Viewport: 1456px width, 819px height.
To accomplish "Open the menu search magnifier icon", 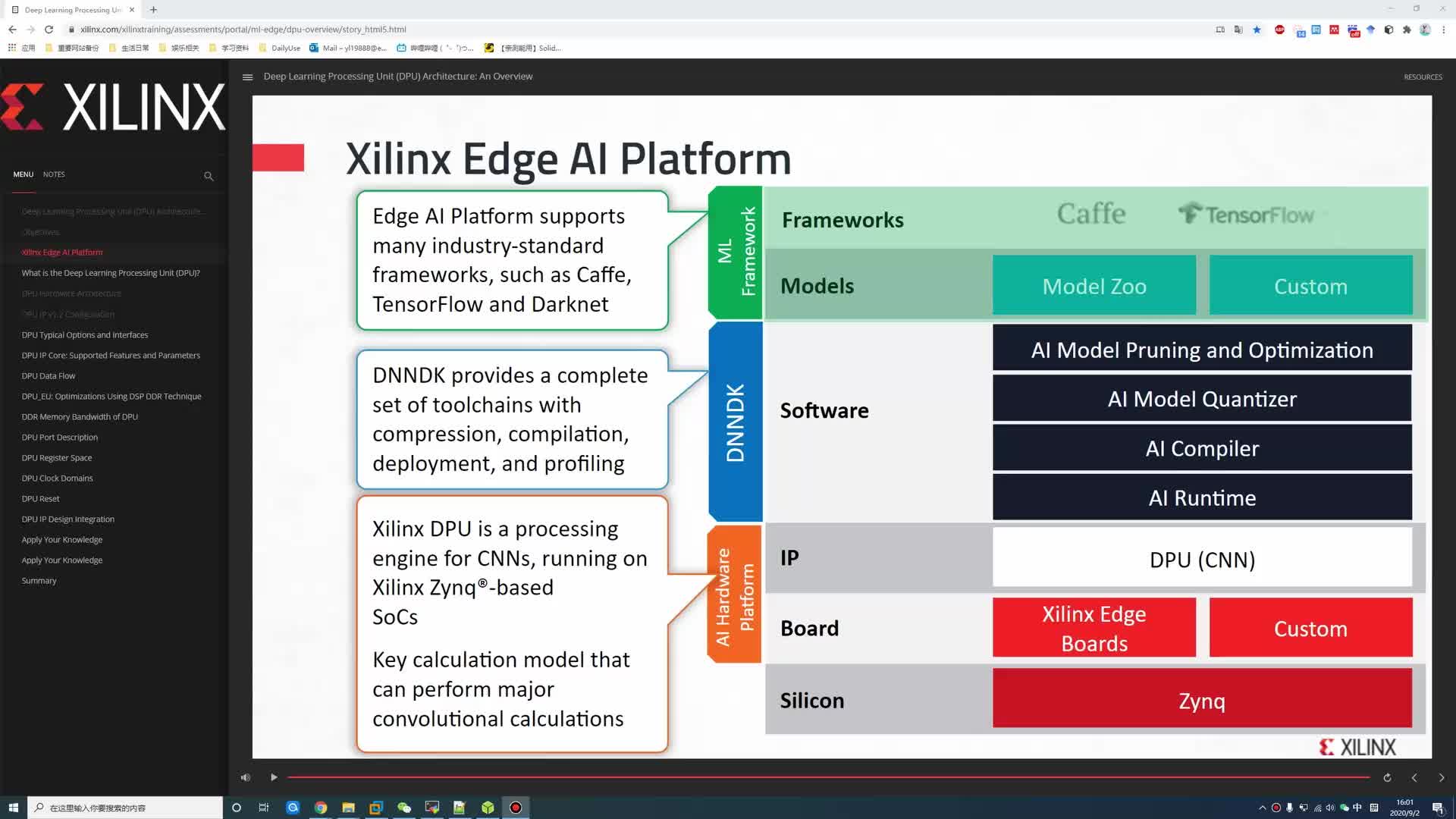I will click(x=209, y=176).
